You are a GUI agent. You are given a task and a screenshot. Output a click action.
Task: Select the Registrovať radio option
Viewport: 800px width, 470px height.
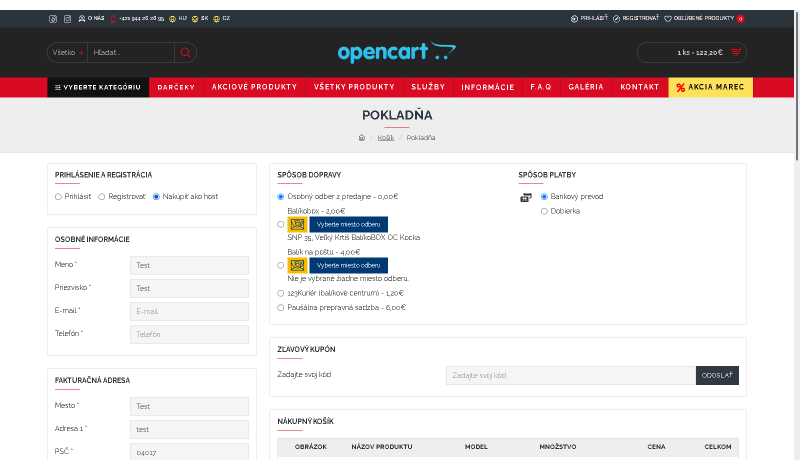[102, 197]
